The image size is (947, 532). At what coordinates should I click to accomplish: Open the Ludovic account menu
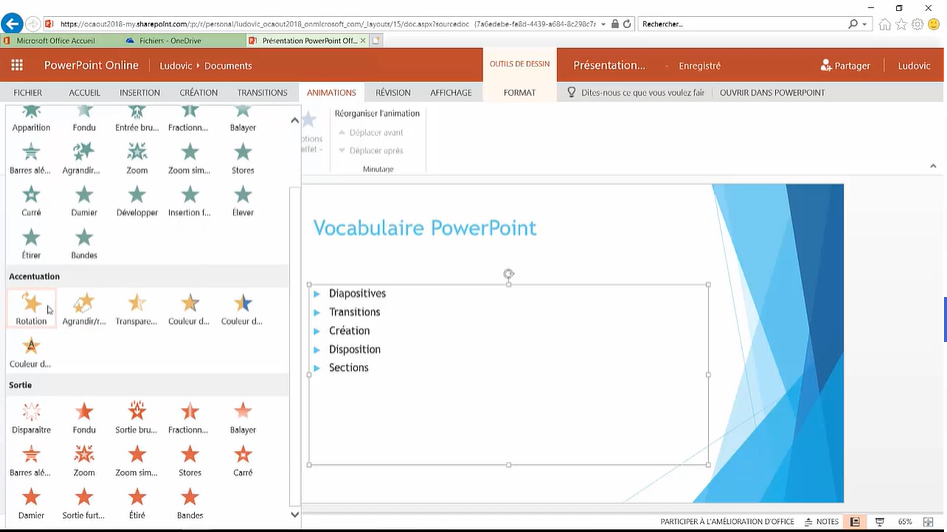914,65
